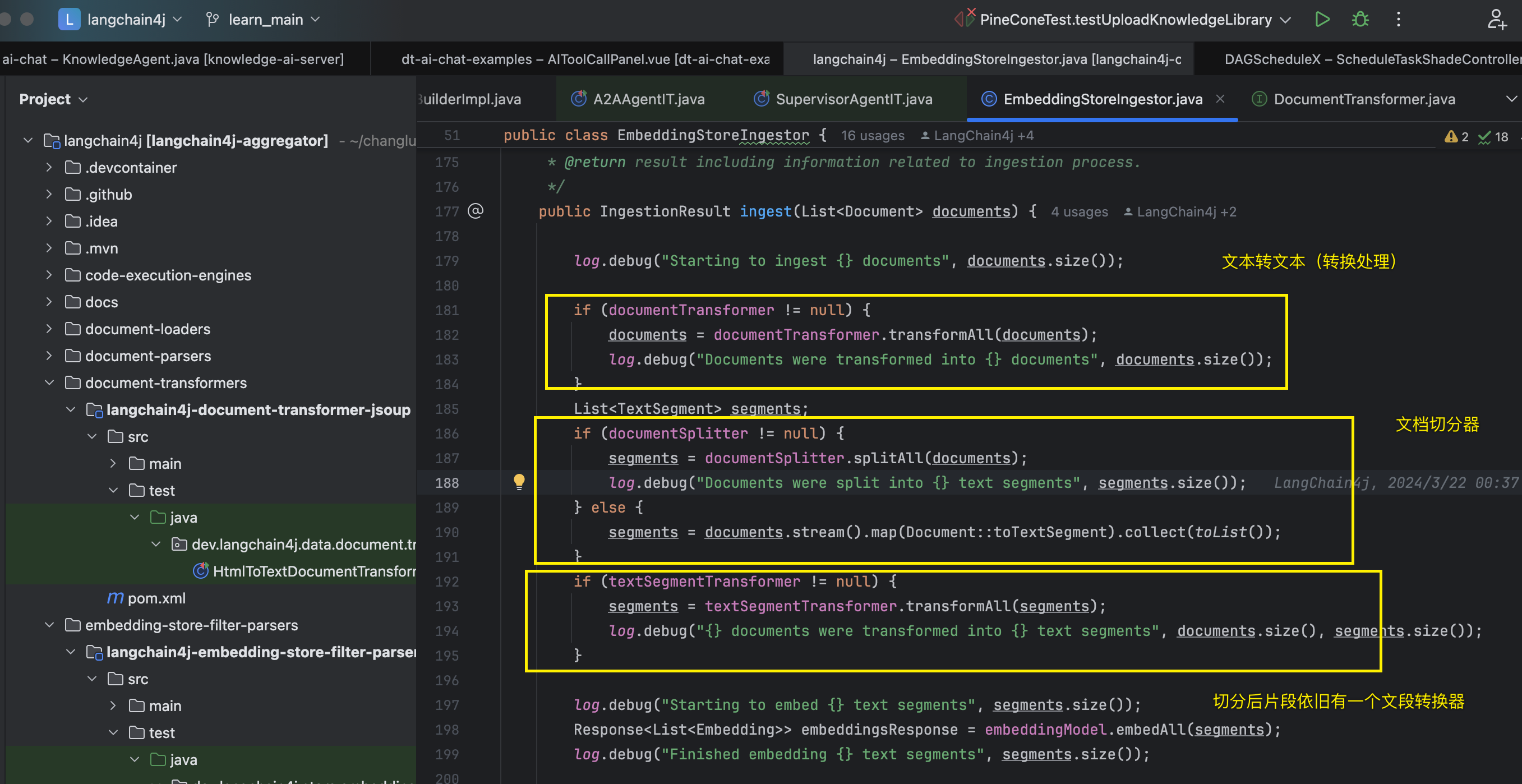Select HtmlToTextDocumentTransformer class file in tree
1522x784 pixels.
305,571
